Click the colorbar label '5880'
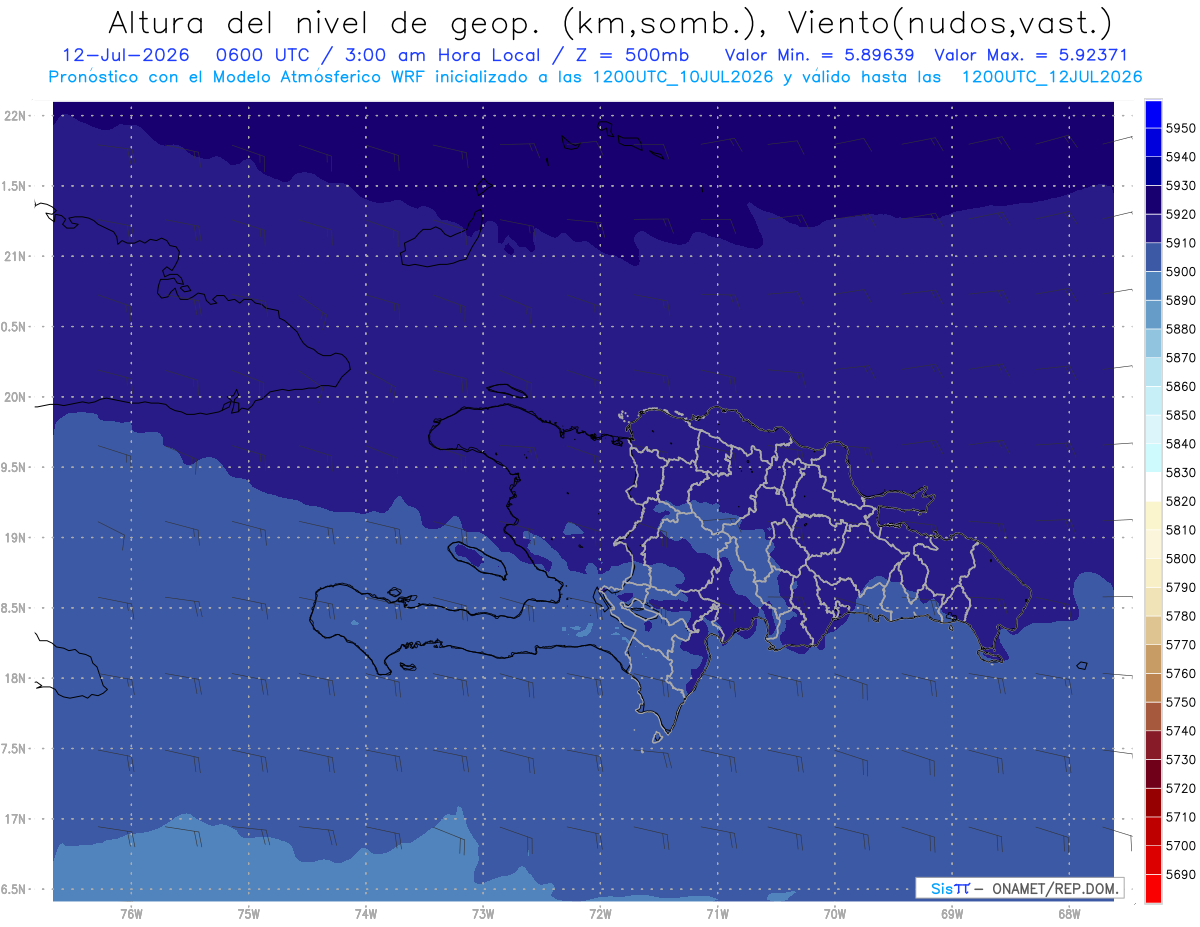Screen dimensions: 1200x927 [1180, 329]
